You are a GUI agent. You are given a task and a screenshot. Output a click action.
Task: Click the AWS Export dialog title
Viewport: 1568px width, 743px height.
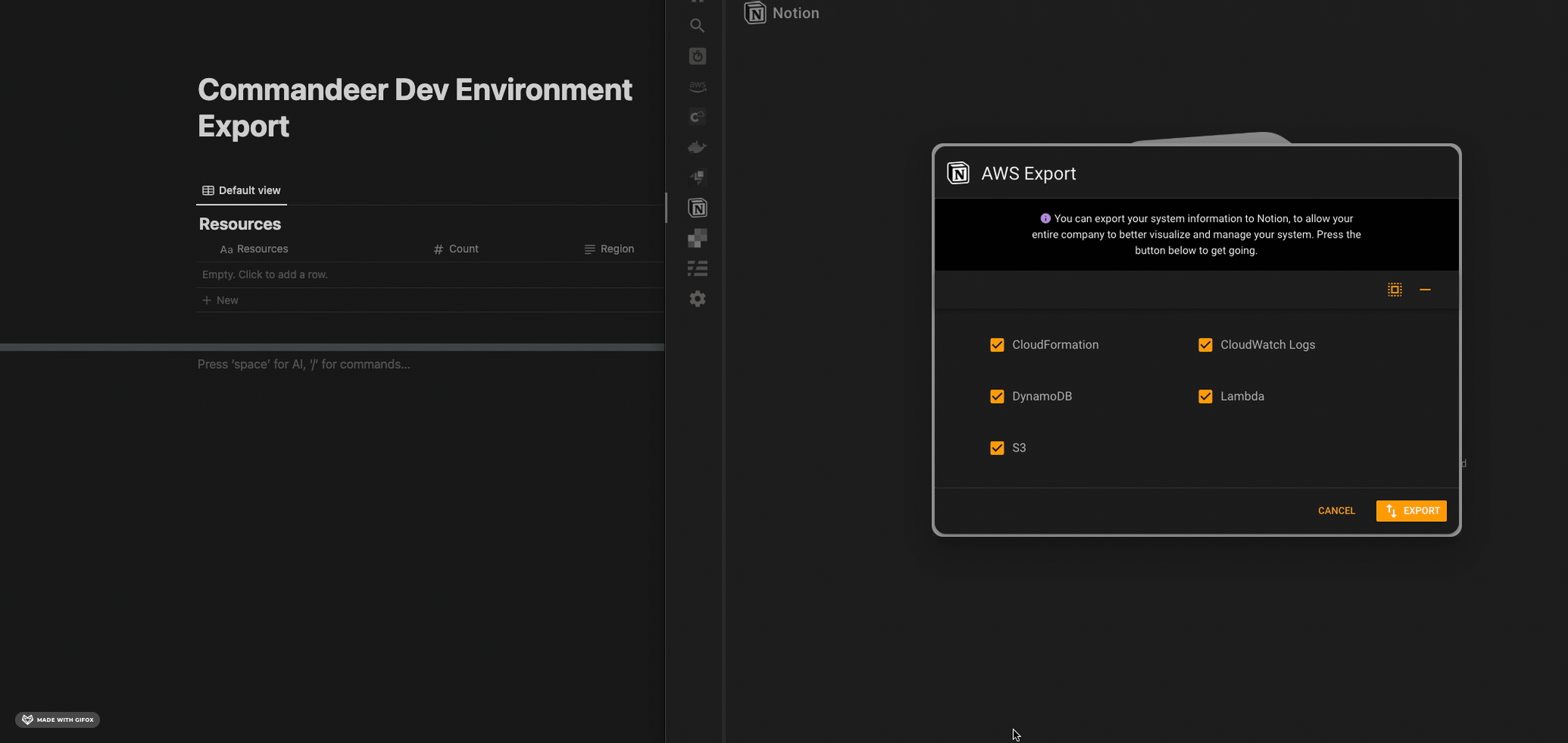click(1028, 173)
